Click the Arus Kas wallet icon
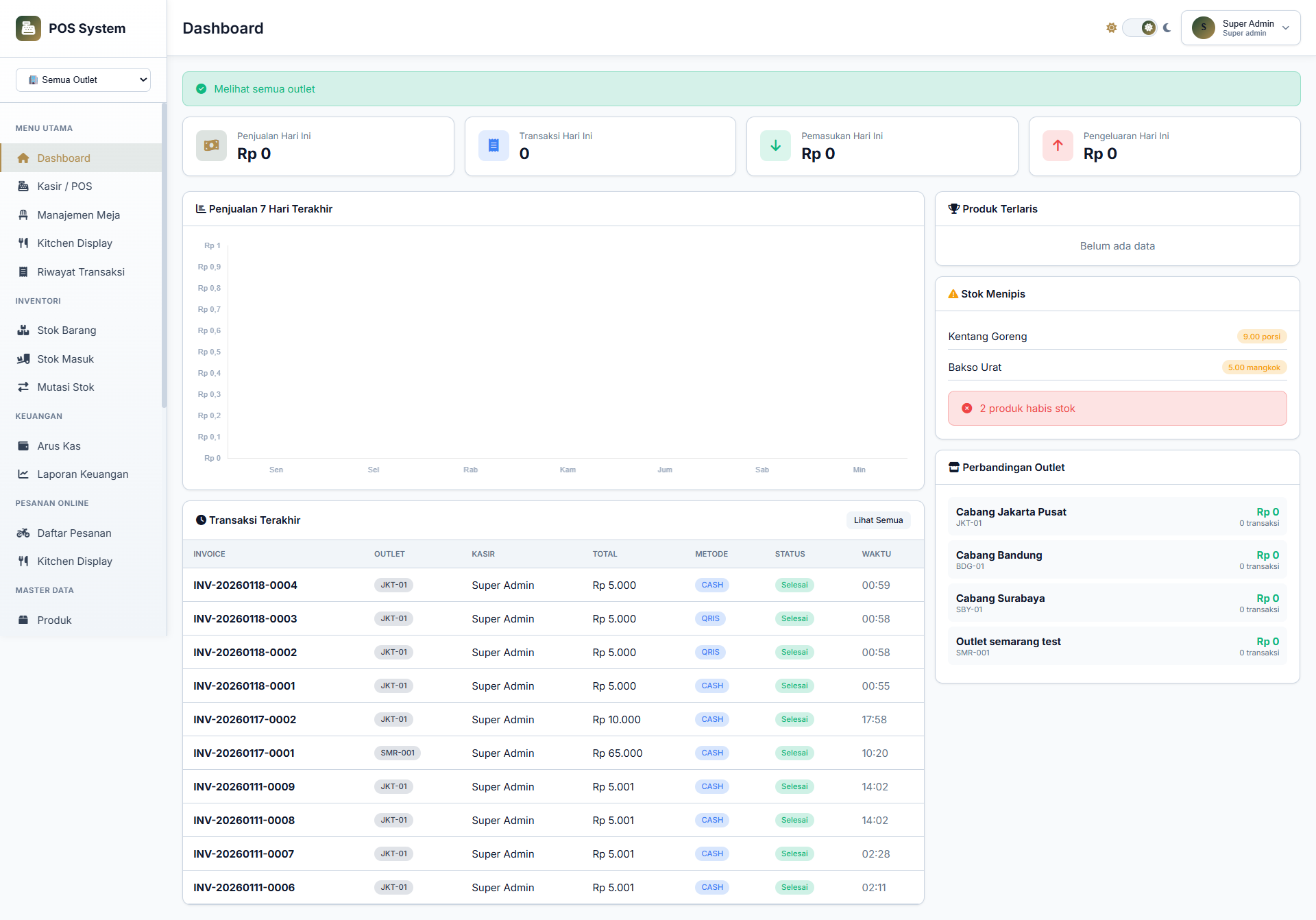The image size is (1316, 920). point(23,446)
